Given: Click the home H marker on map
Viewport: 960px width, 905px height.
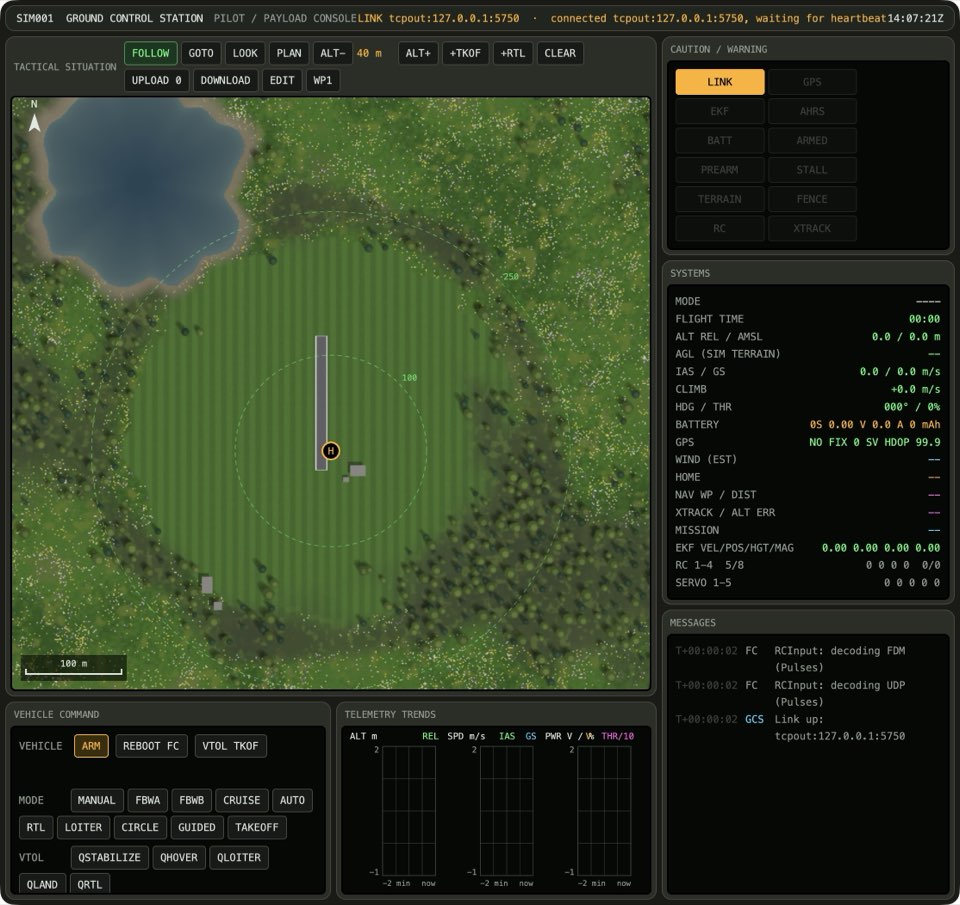Looking at the screenshot, I should (331, 451).
